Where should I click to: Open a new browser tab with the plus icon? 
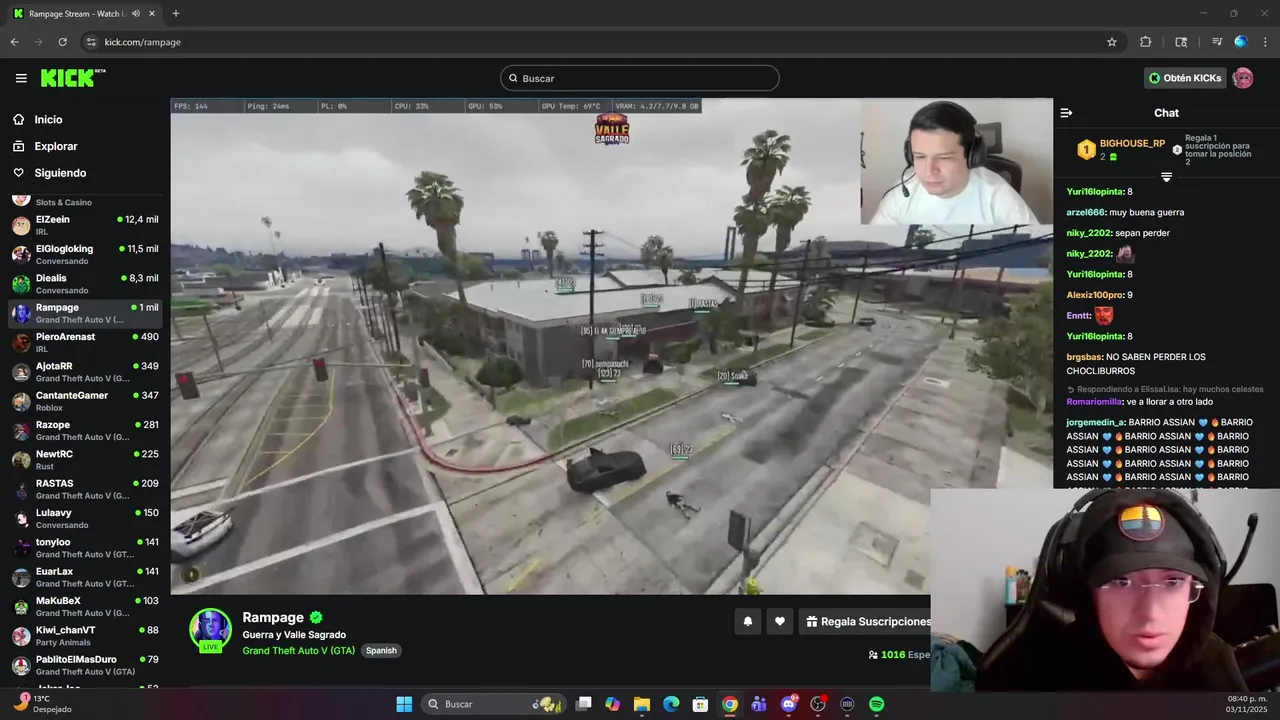point(176,13)
